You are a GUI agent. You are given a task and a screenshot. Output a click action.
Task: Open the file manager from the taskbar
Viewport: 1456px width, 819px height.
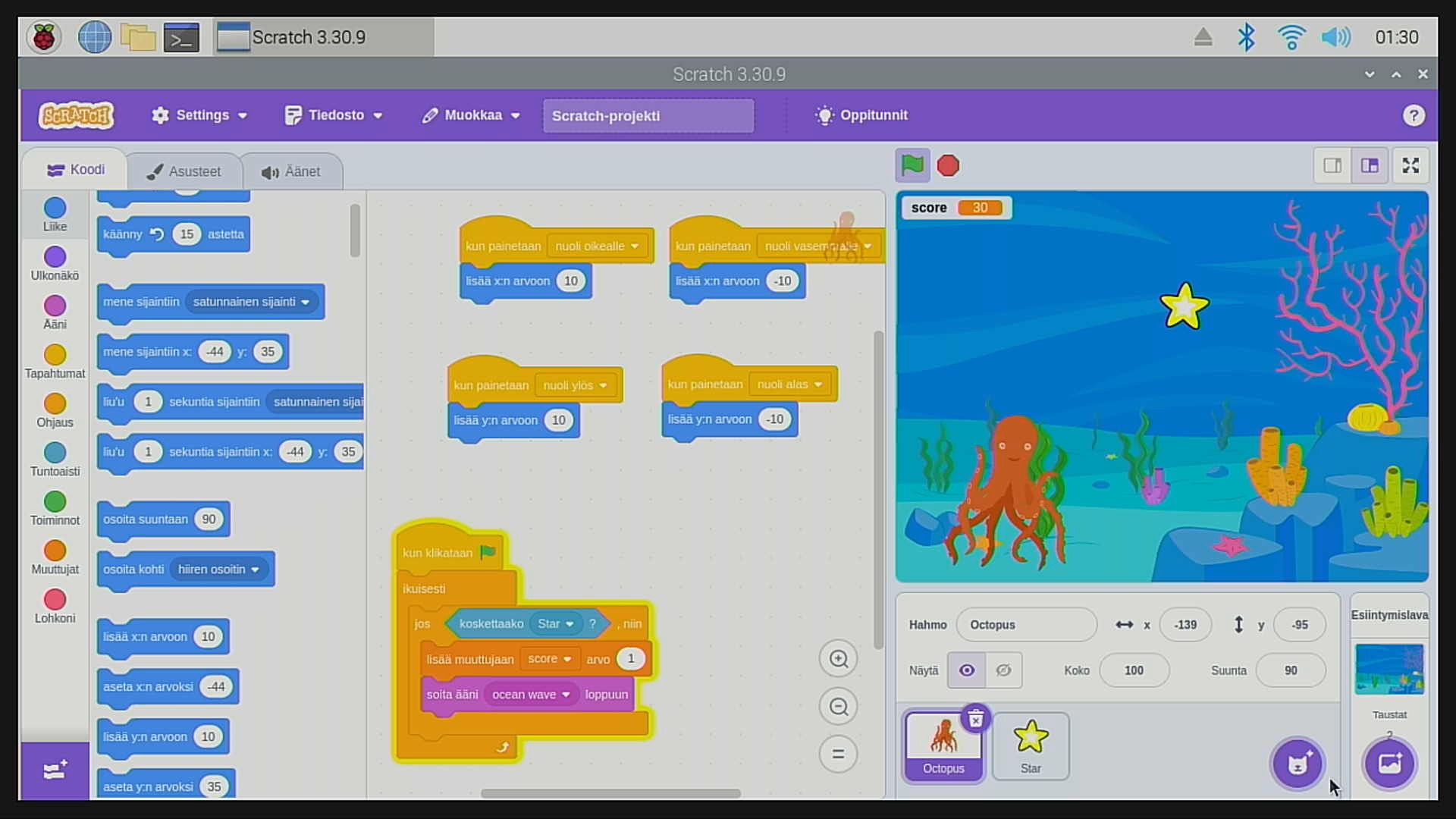137,37
